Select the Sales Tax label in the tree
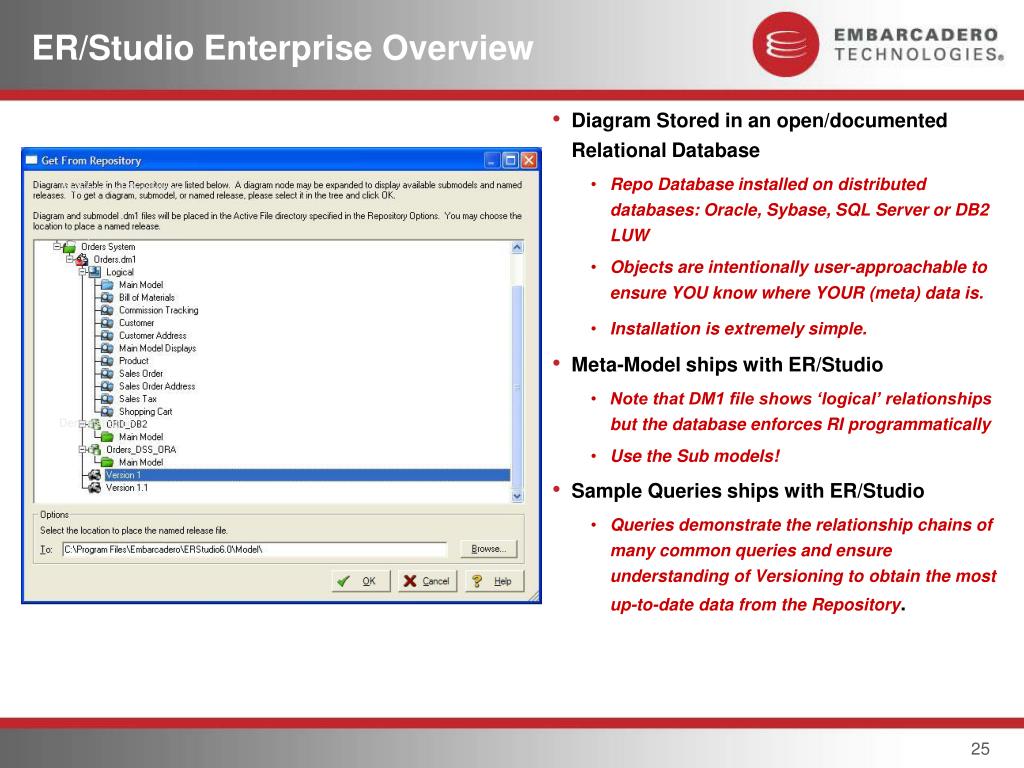 coord(138,399)
